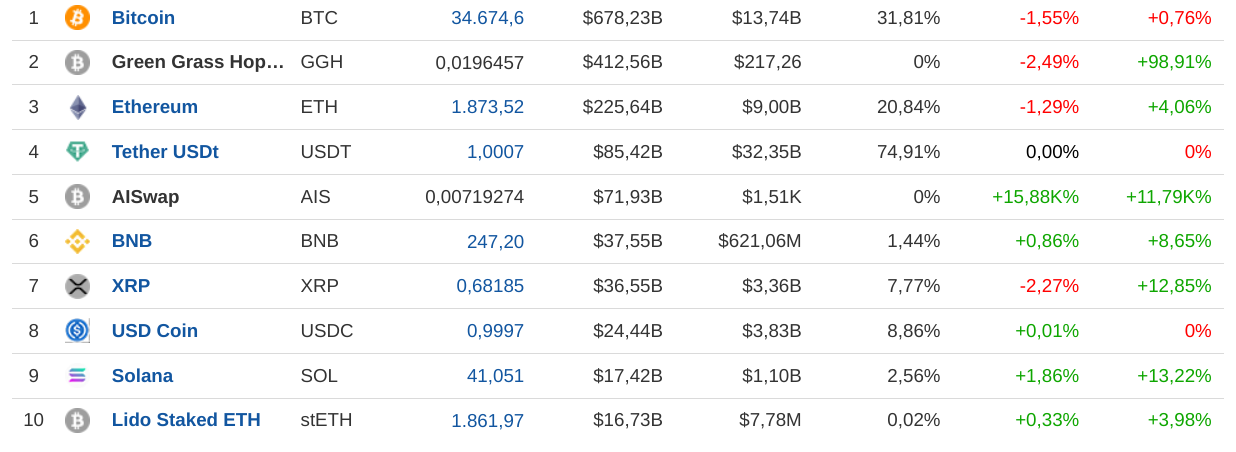
Task: Click the green Tether logo icon
Action: [x=77, y=152]
